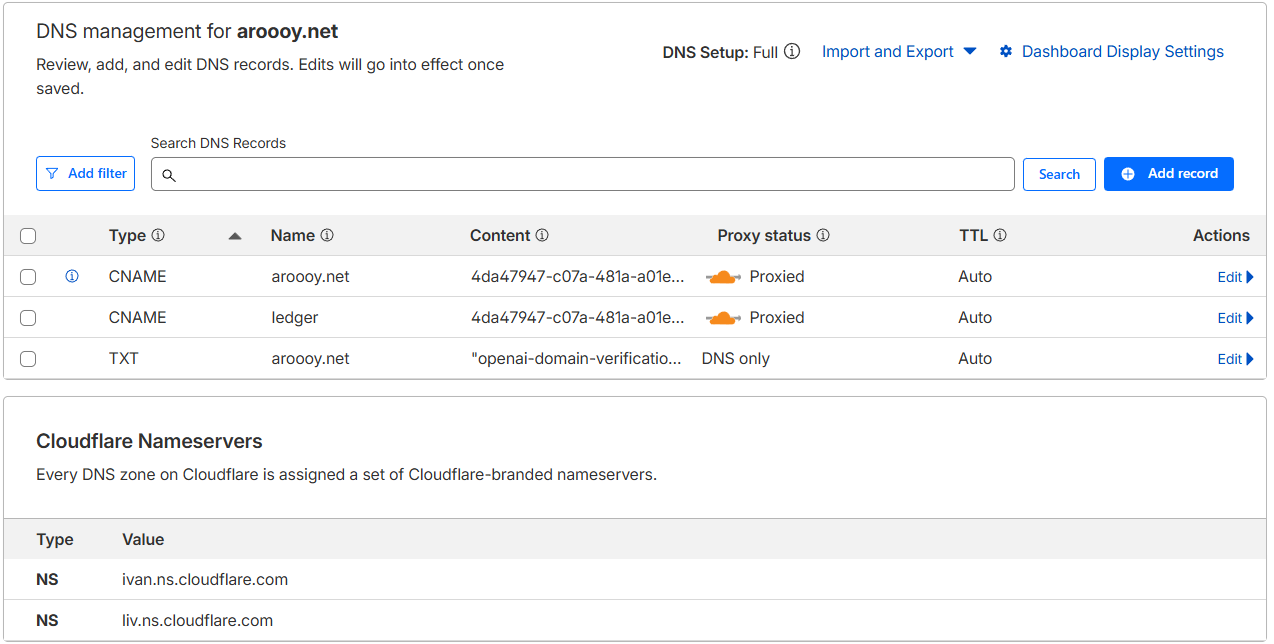Click the info icon beside Type column header
Viewport: 1274px width, 644px height.
[158, 236]
